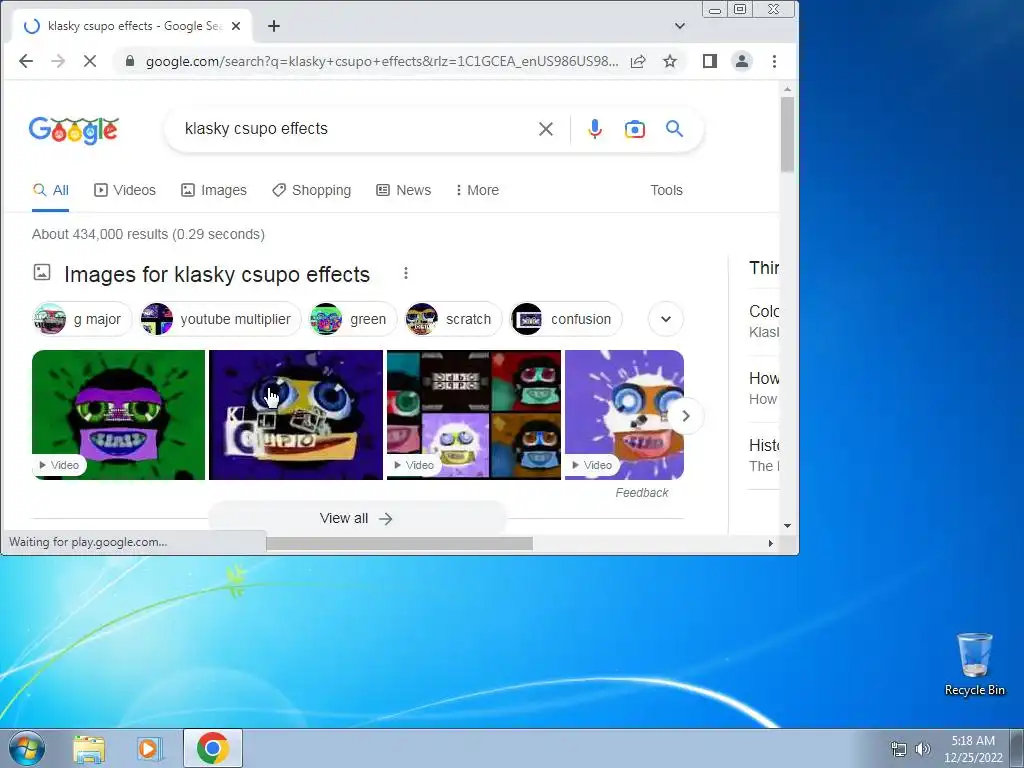1024x768 pixels.
Task: Switch to the Videos tab
Action: (x=125, y=190)
